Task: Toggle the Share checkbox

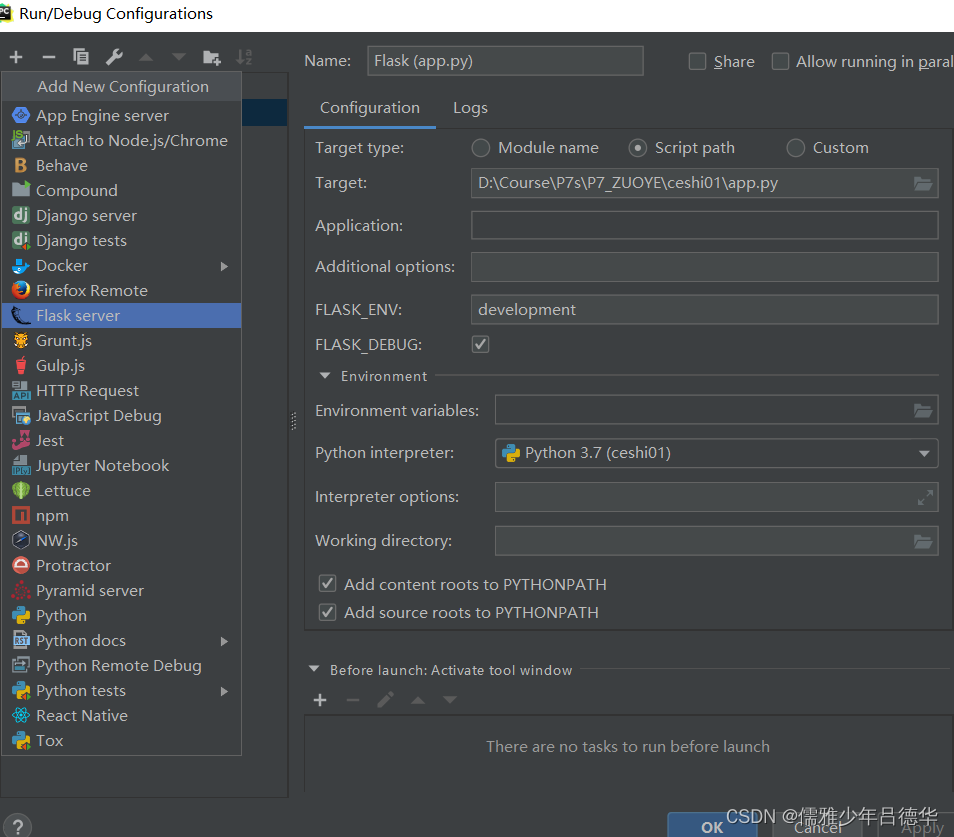Action: (697, 61)
